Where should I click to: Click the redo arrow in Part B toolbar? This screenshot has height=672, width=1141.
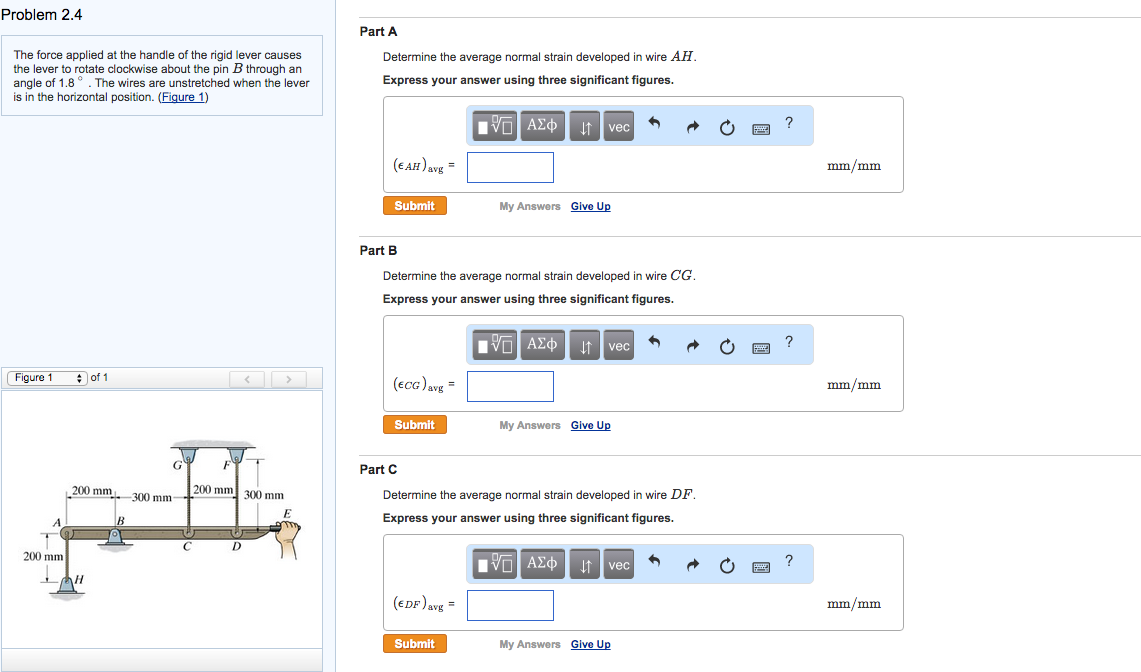tap(692, 344)
